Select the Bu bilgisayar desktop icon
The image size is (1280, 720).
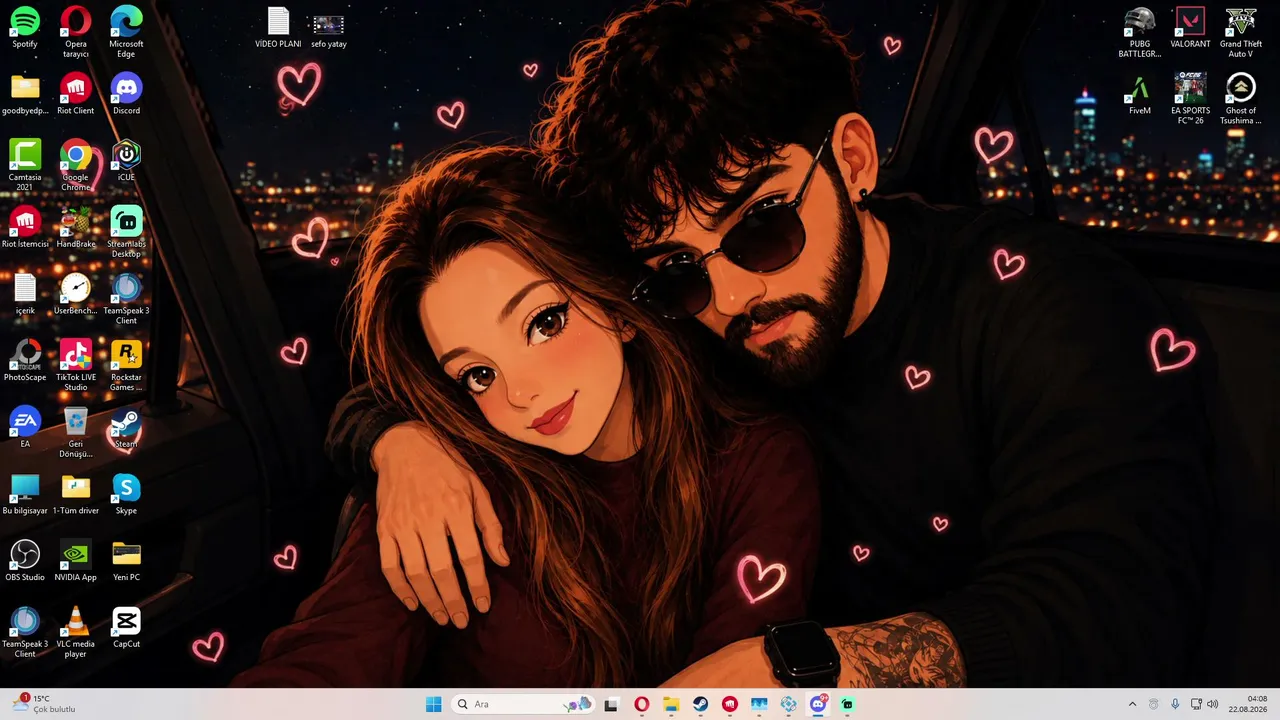pos(25,494)
